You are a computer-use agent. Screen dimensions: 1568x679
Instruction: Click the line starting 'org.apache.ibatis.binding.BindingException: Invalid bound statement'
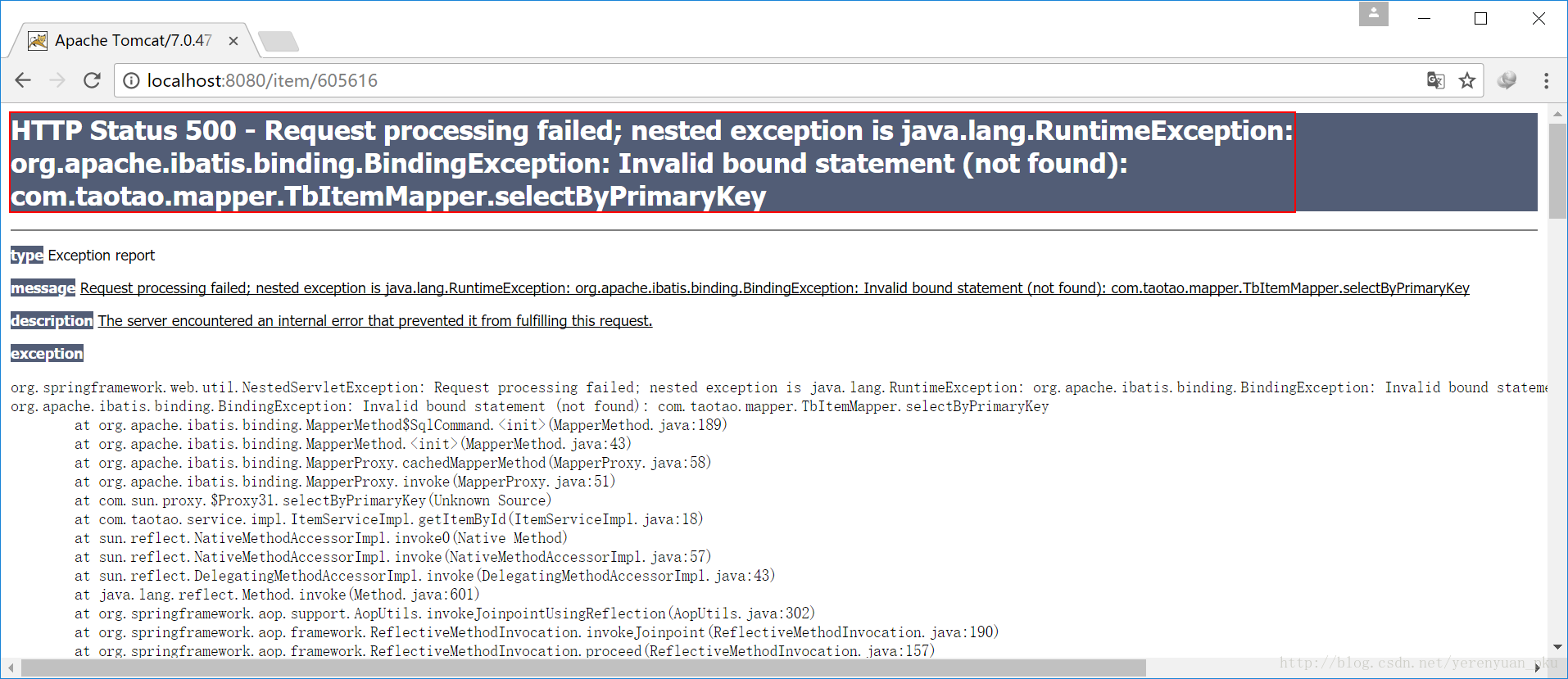(x=529, y=406)
